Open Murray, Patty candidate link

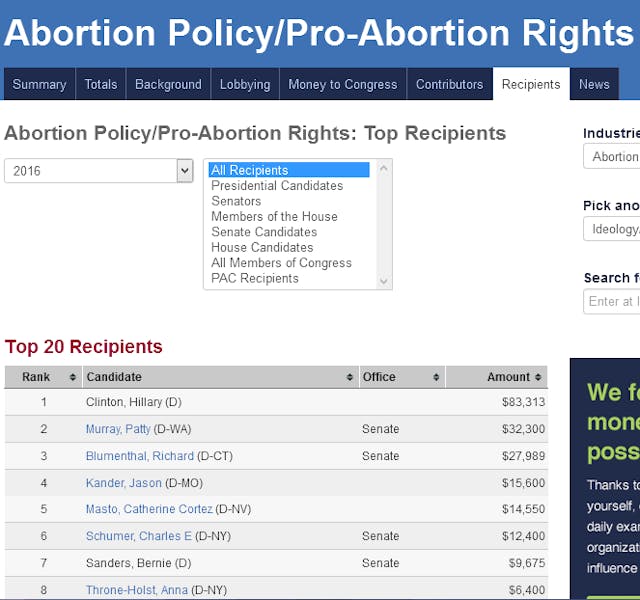click(x=118, y=429)
